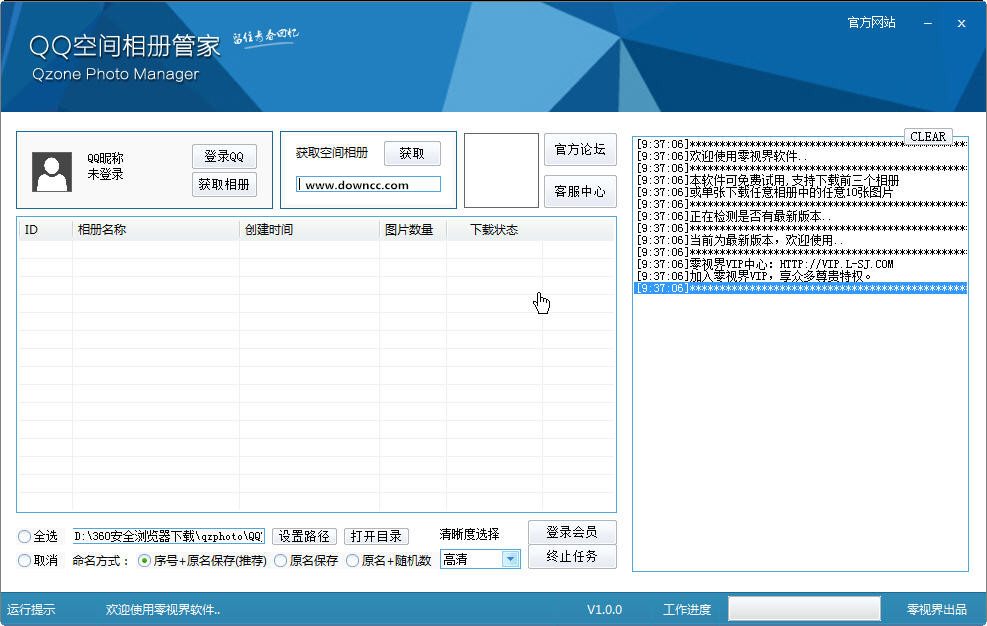Click the CLEAR button above the log

coord(928,135)
